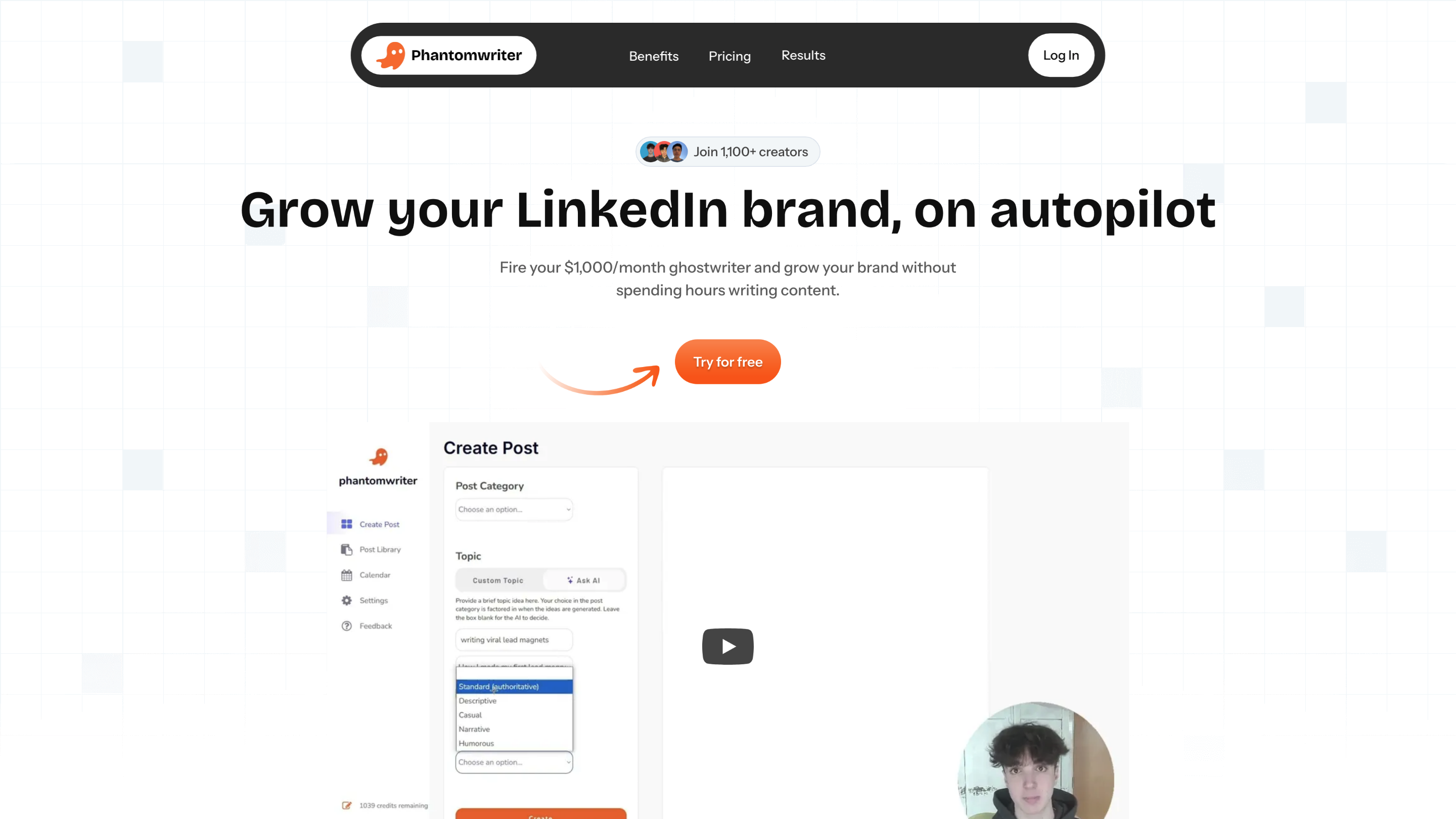Viewport: 1456px width, 819px height.
Task: Click the Calendar icon in sidebar
Action: (346, 575)
